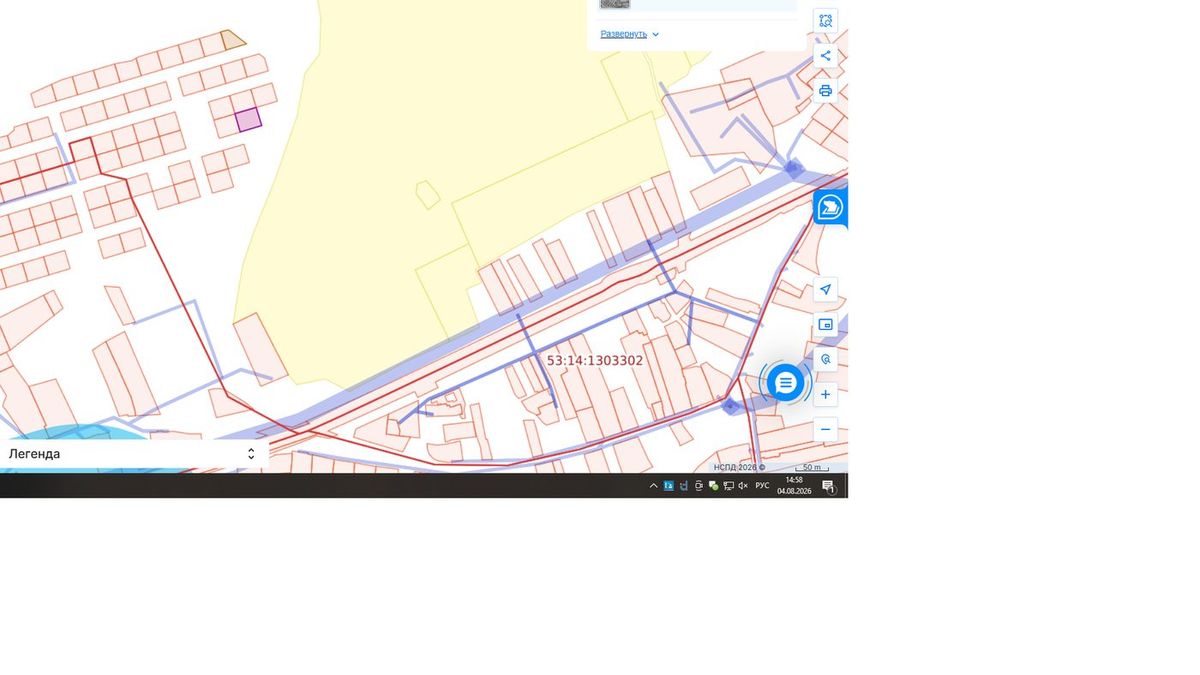The width and height of the screenshot is (1200, 675).
Task: Click the green shield tray icon
Action: tap(713, 486)
